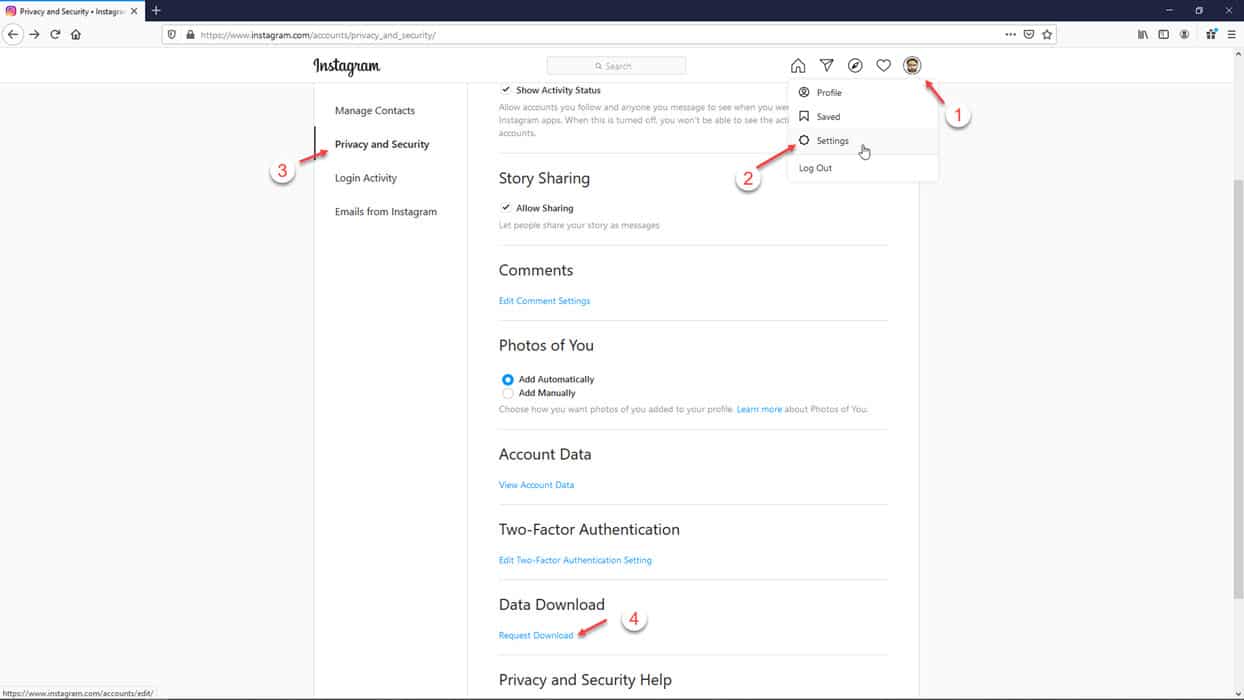Click the browser address bar URL
1244x700 pixels.
pyautogui.click(x=317, y=34)
